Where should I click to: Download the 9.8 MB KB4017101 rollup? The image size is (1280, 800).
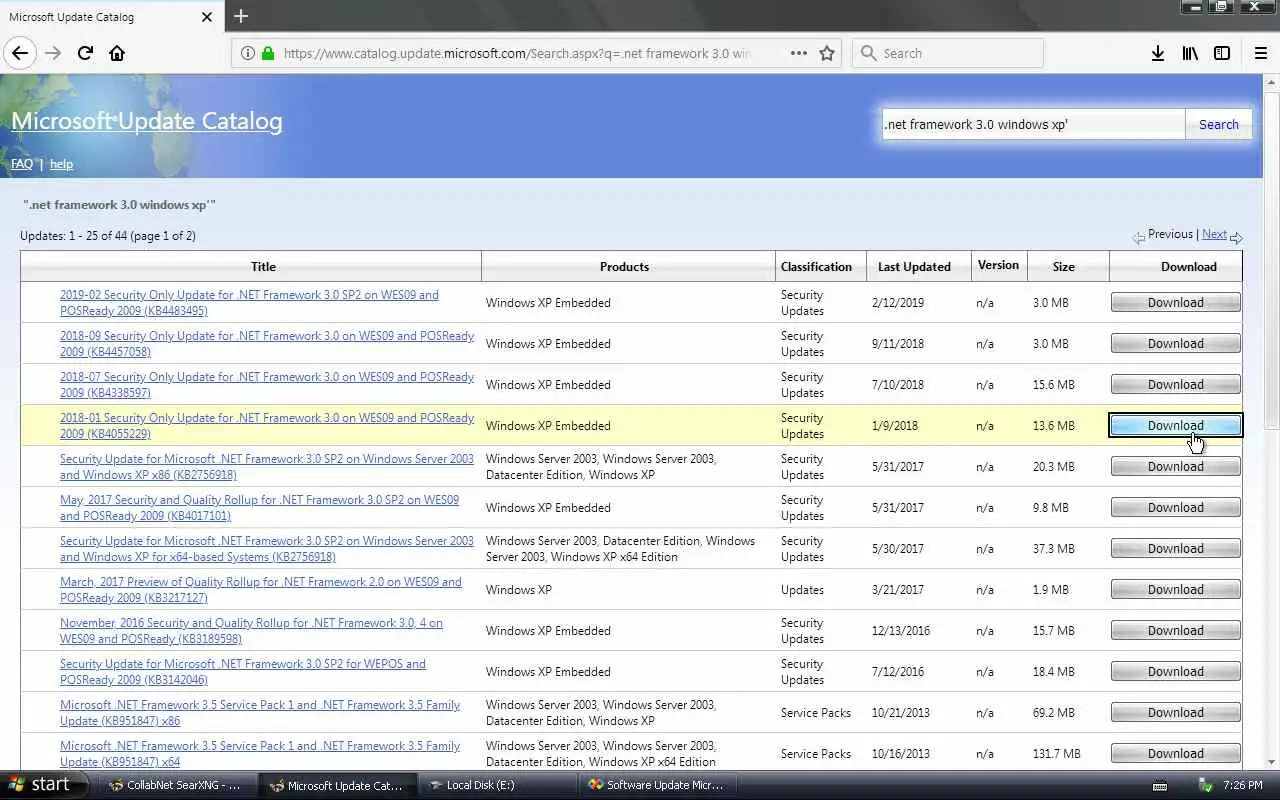pos(1175,508)
